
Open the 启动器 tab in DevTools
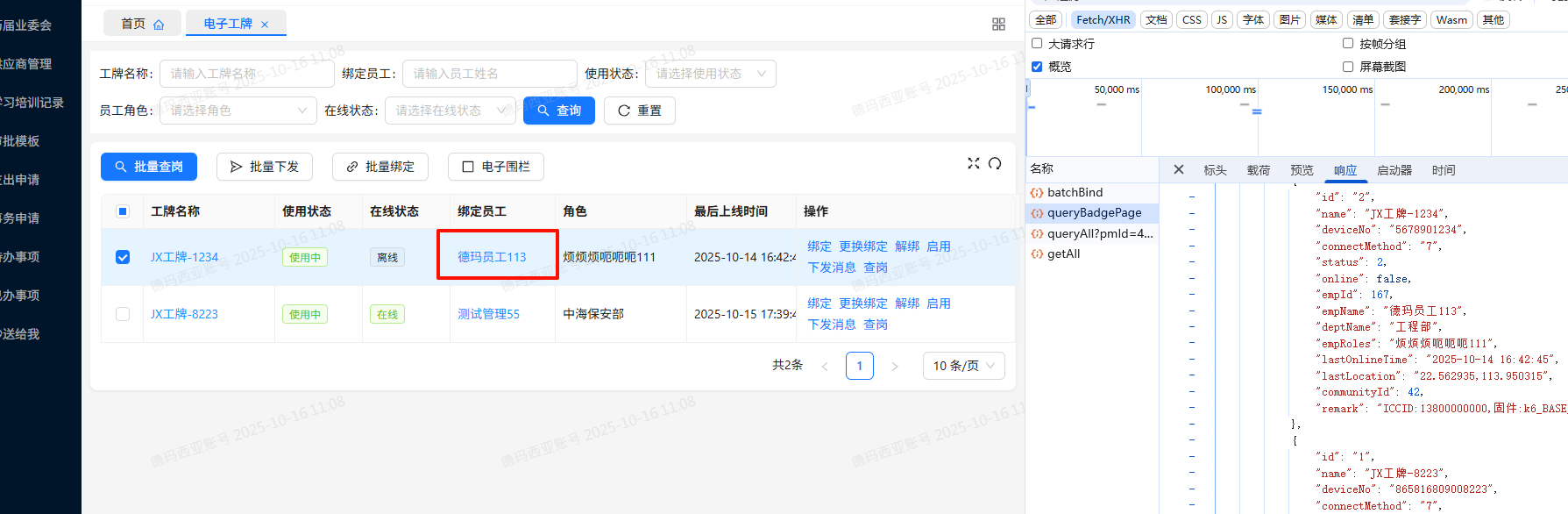coord(1394,170)
